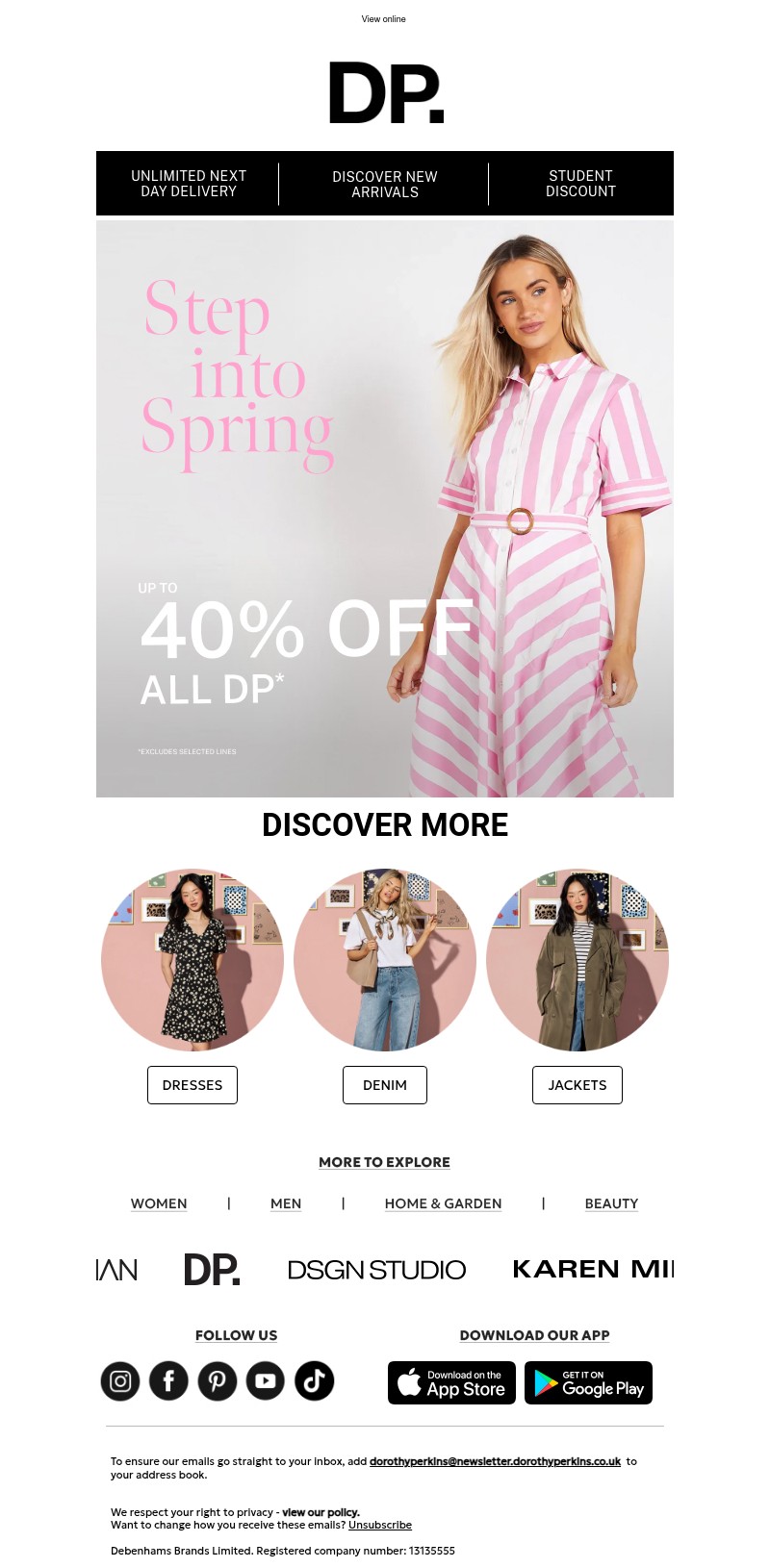Open Discover New Arrivals in the black bar
The image size is (770, 1568).
point(385,184)
